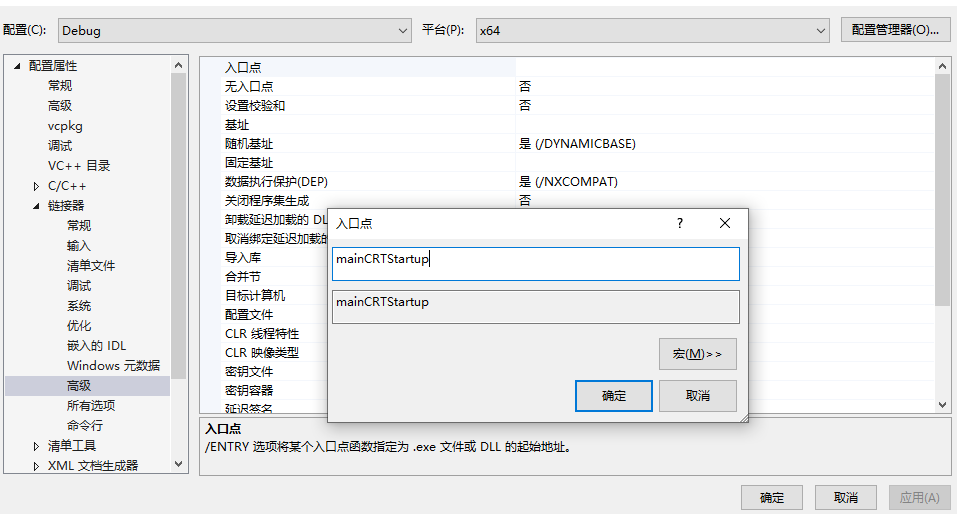Image resolution: width=957 pixels, height=514 pixels.
Task: Select Windows 元数据 item
Action: pyautogui.click(x=114, y=366)
